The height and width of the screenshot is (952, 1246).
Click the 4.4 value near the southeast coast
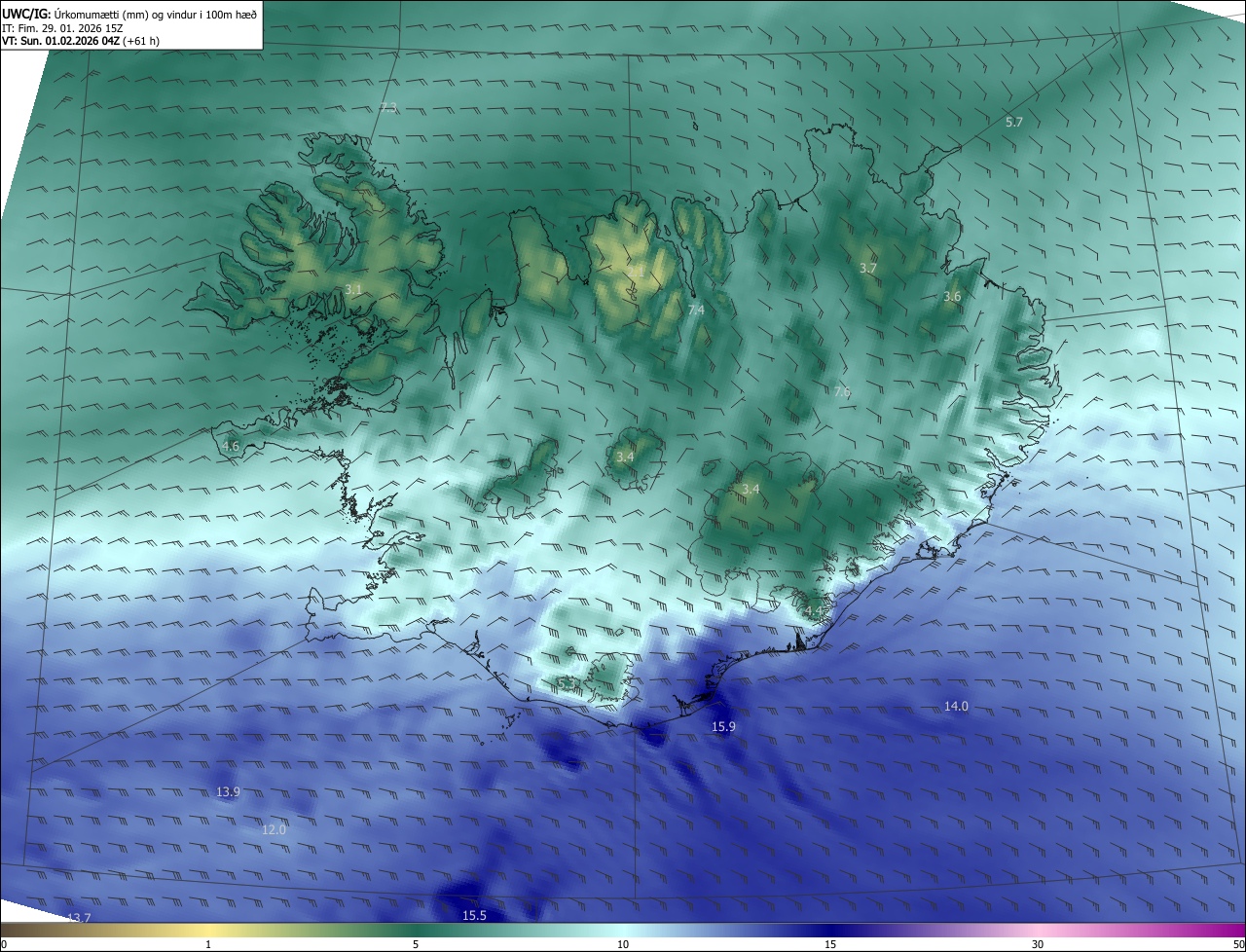pos(813,610)
